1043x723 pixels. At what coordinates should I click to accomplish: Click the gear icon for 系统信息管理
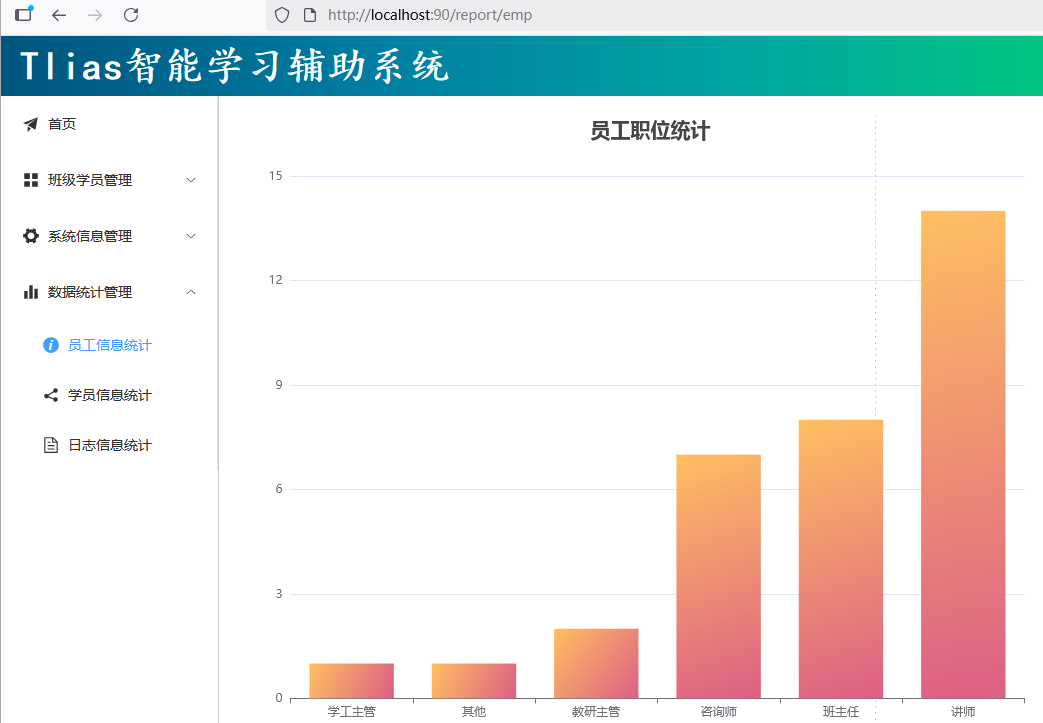coord(31,236)
